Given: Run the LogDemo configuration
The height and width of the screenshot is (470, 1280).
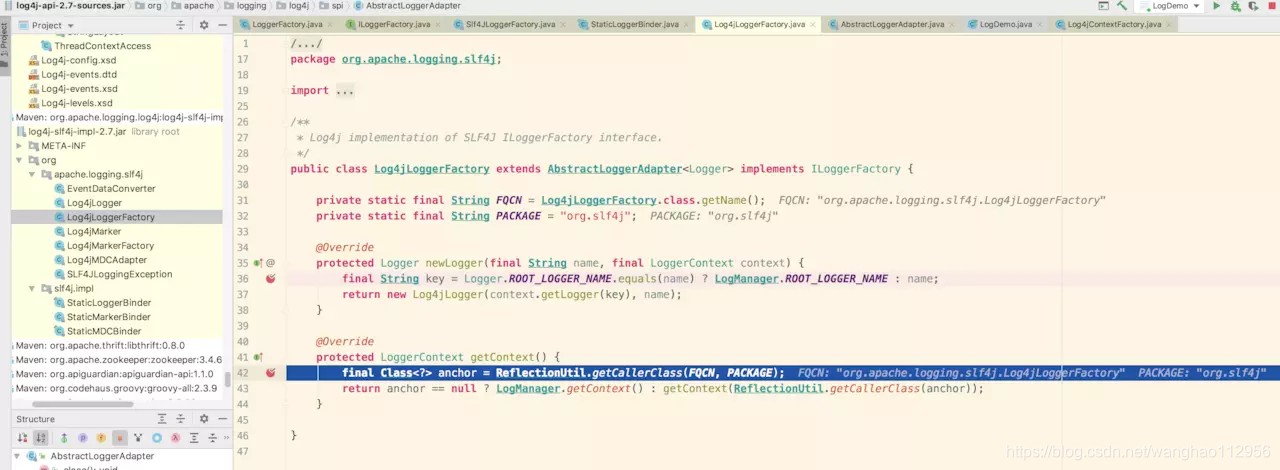Looking at the screenshot, I should click(1217, 6).
